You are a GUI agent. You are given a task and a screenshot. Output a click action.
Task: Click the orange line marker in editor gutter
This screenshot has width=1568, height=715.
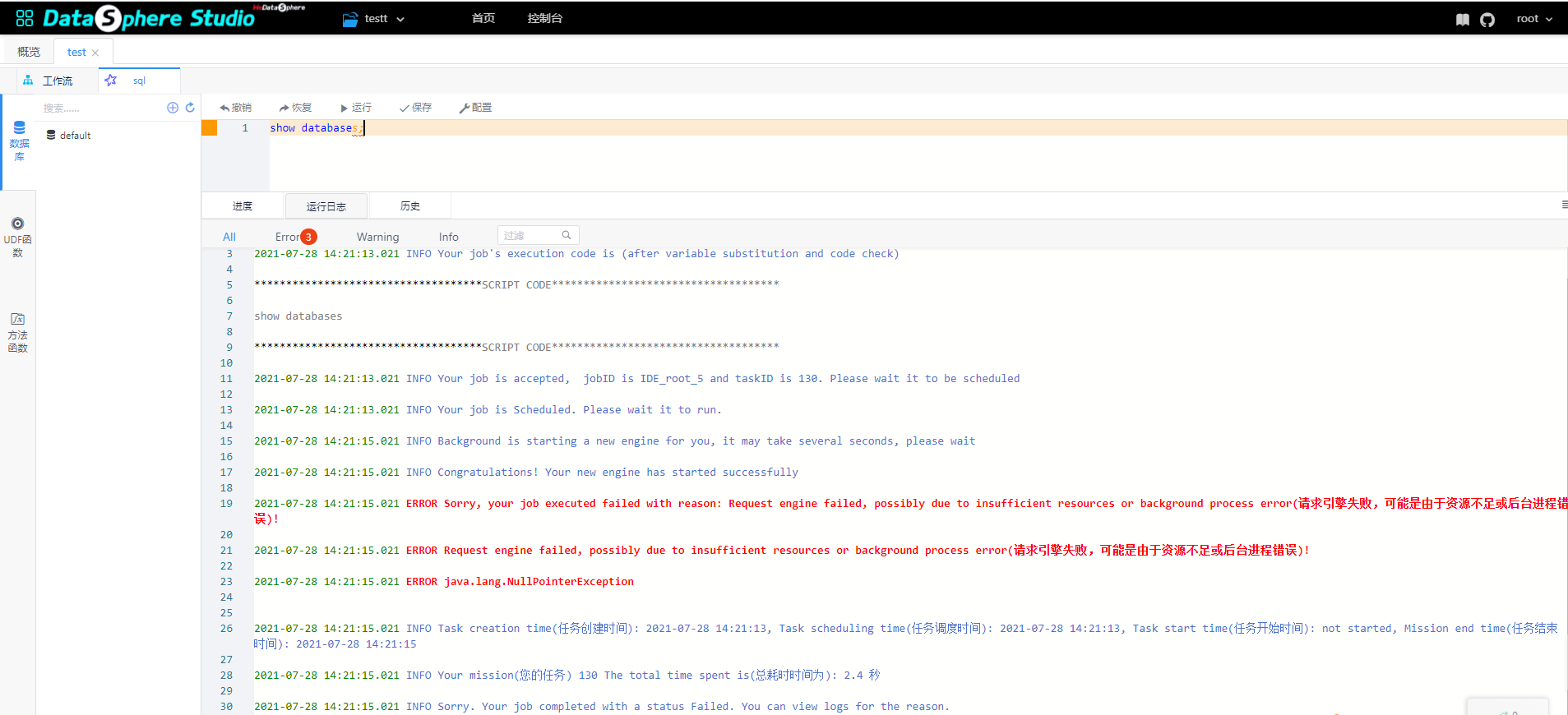[210, 127]
